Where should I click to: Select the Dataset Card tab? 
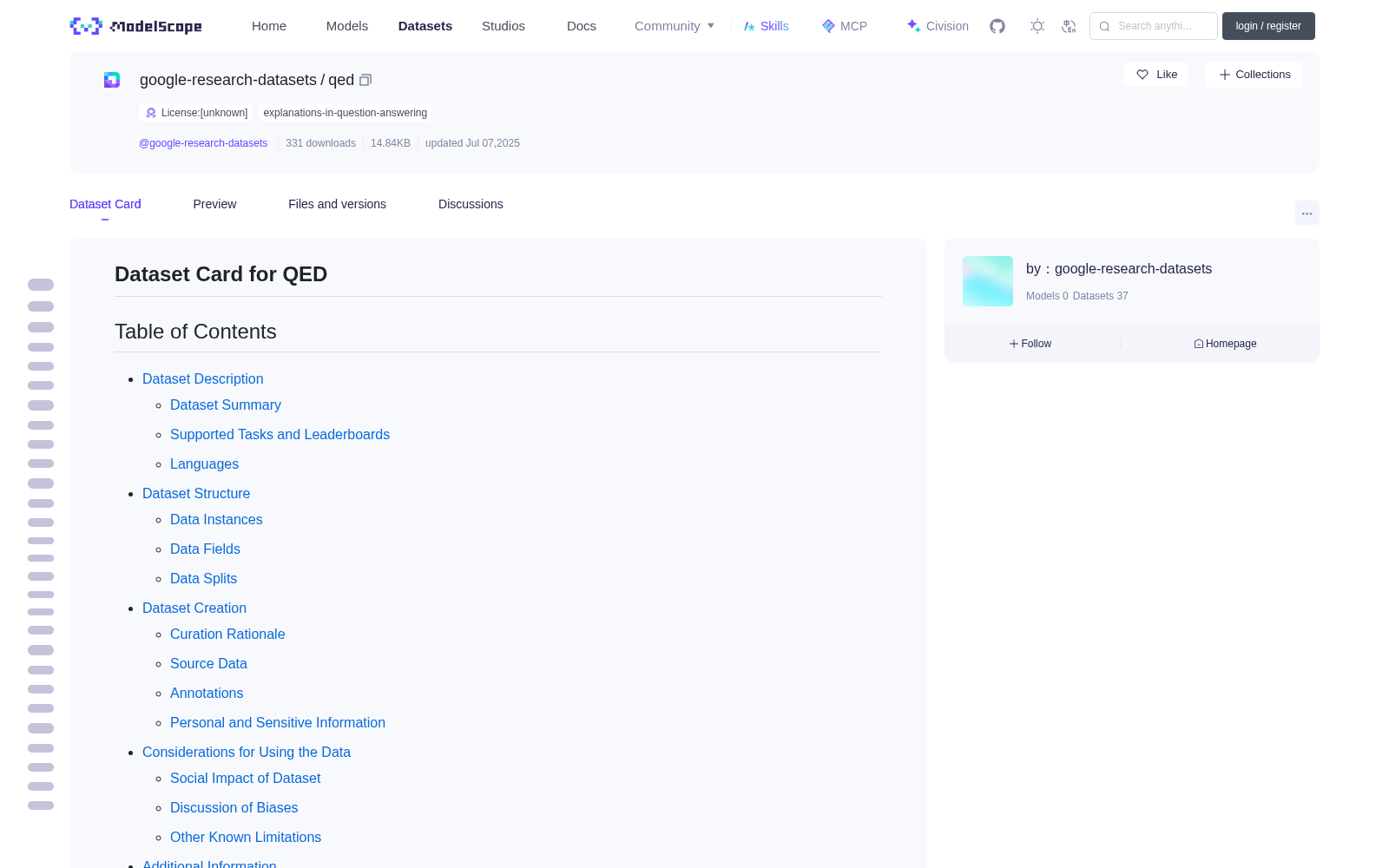[105, 204]
